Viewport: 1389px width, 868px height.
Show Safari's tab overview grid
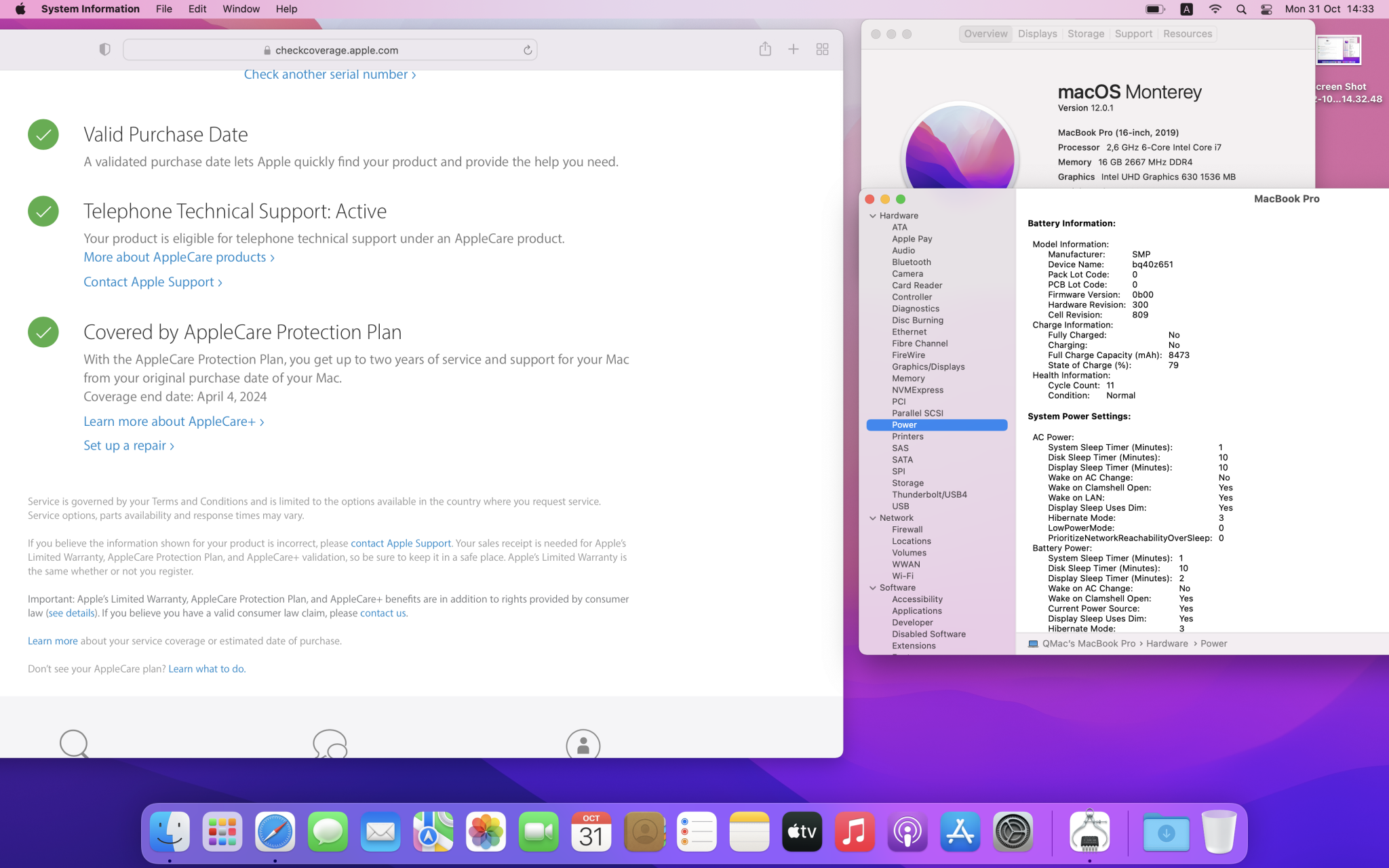[822, 50]
